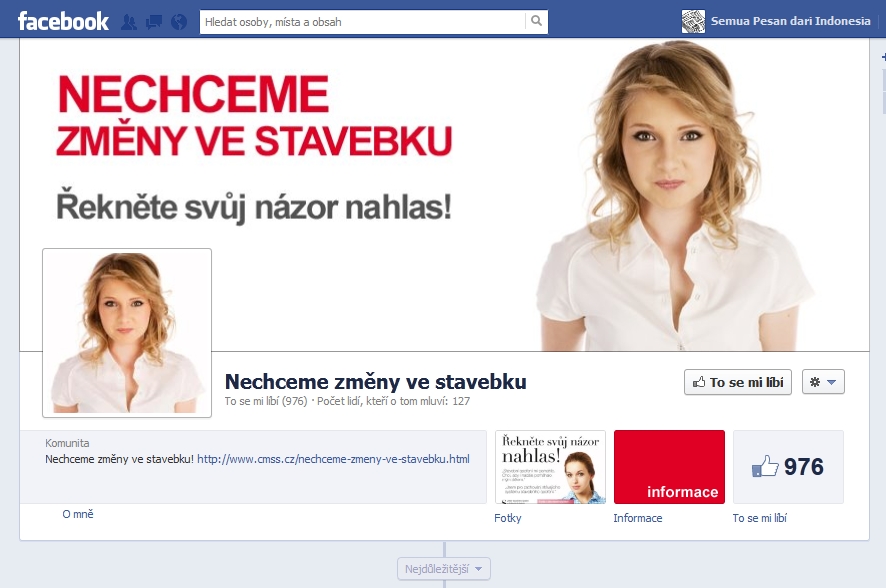Open the page profile picture

pos(127,332)
